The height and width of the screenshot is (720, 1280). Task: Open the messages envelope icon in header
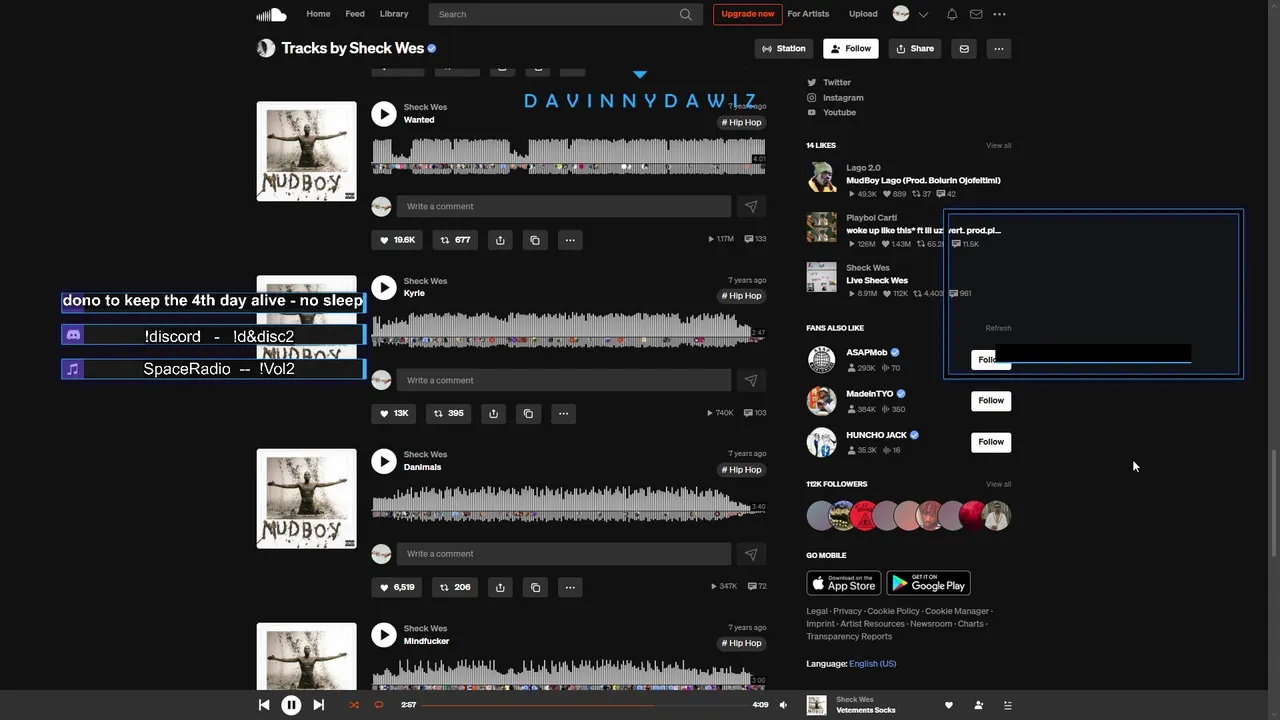click(x=976, y=14)
